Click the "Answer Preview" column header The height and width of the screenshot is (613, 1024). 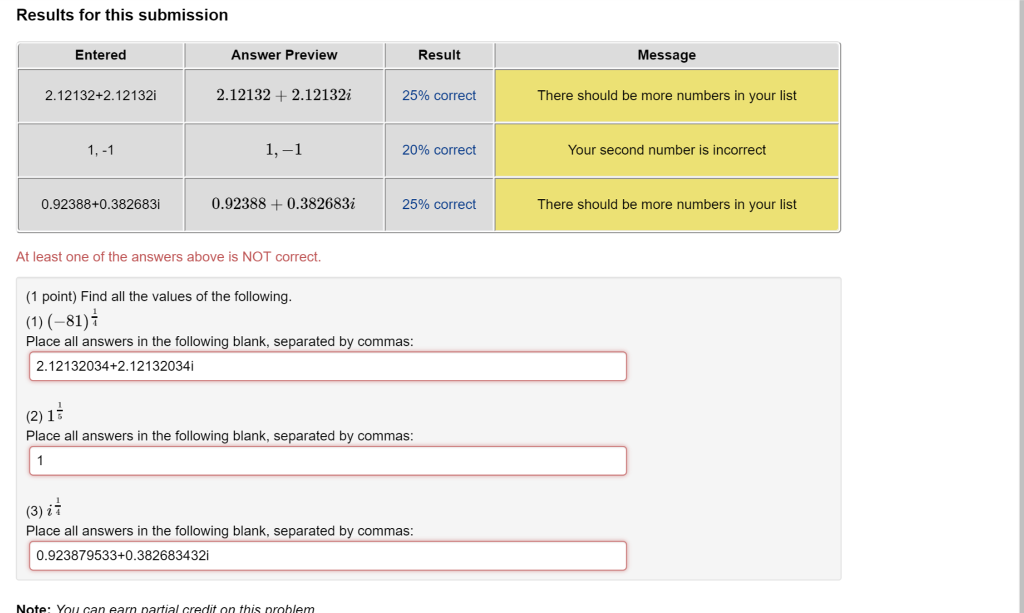pos(284,55)
